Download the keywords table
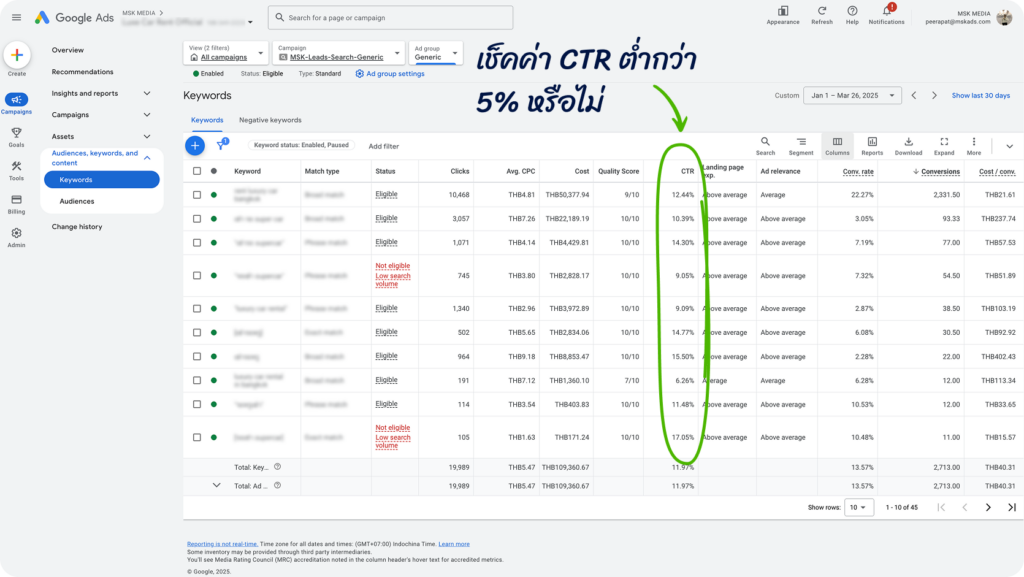Image resolution: width=1024 pixels, height=577 pixels. tap(908, 146)
